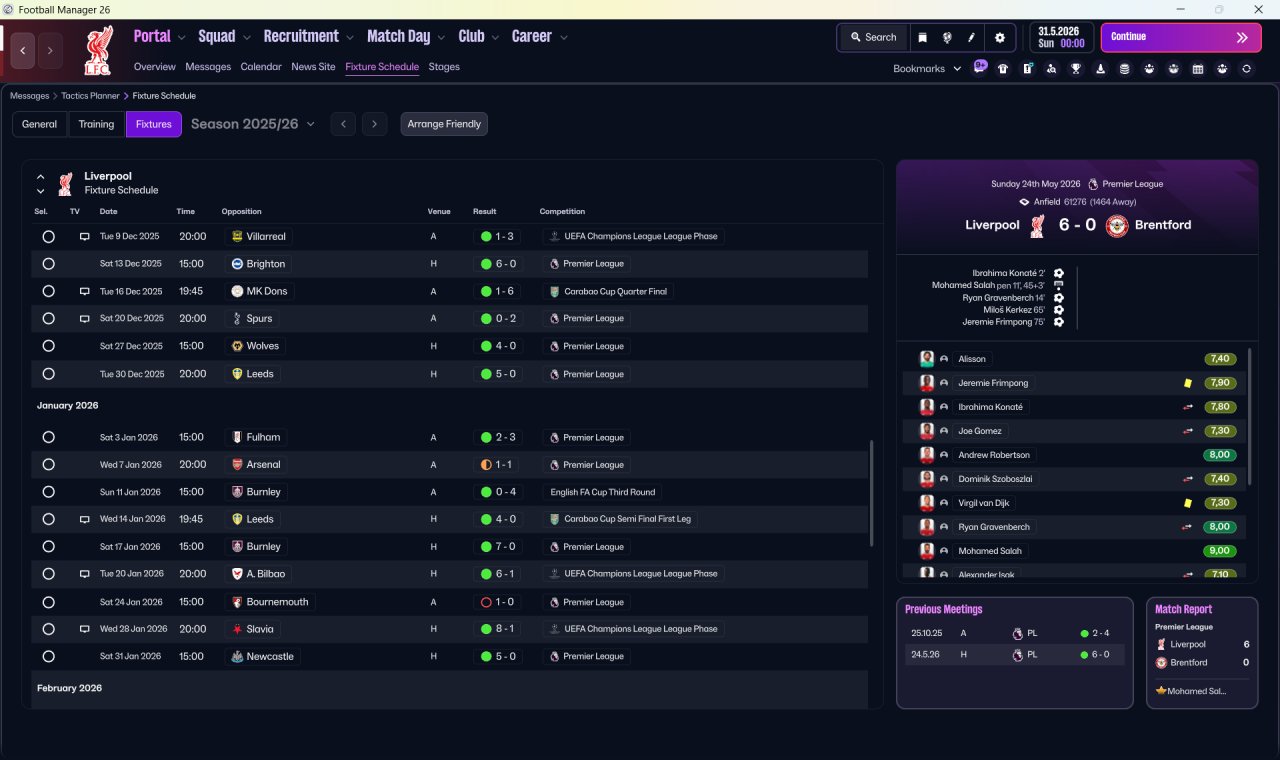
Task: Open the settings gear icon
Action: pyautogui.click(x=1000, y=37)
